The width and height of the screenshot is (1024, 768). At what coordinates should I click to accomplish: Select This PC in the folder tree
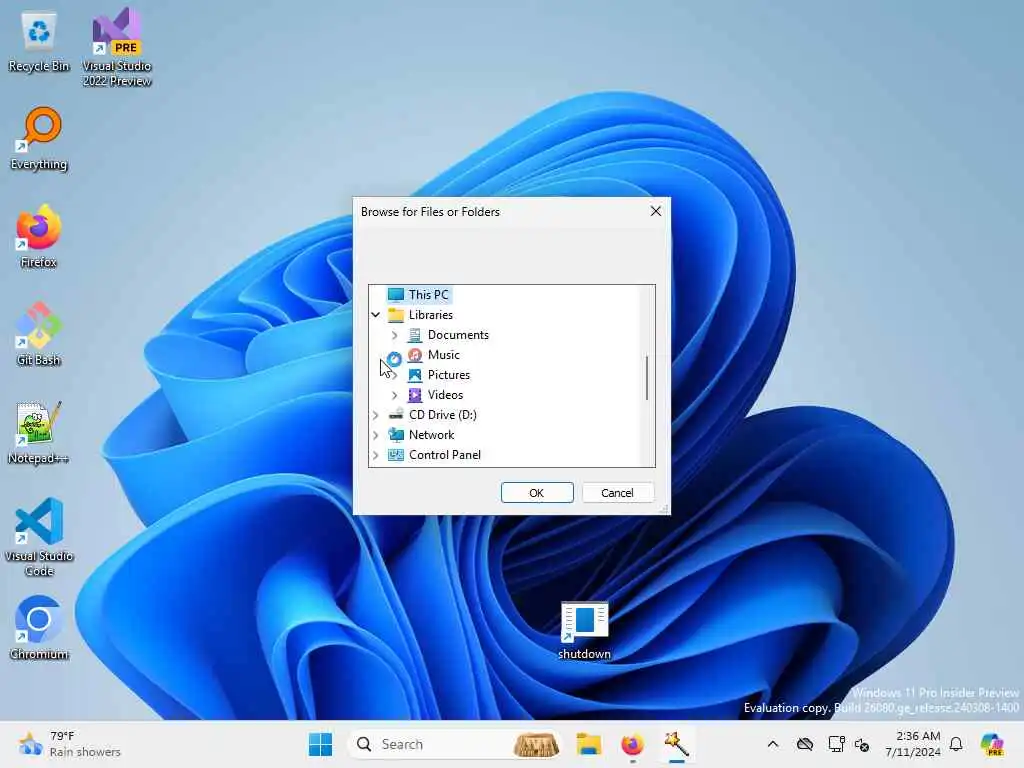tap(428, 295)
